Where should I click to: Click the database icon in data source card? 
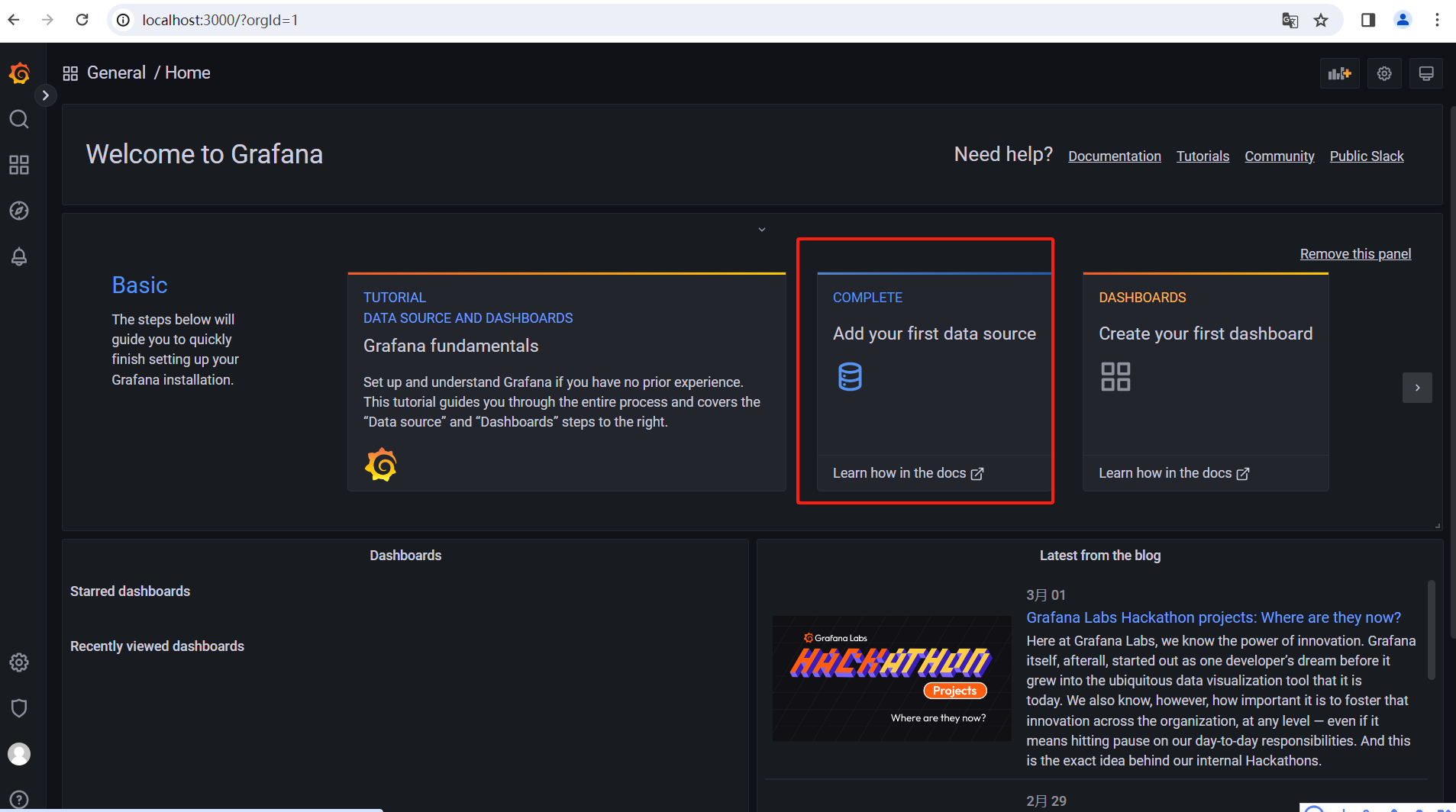(850, 376)
